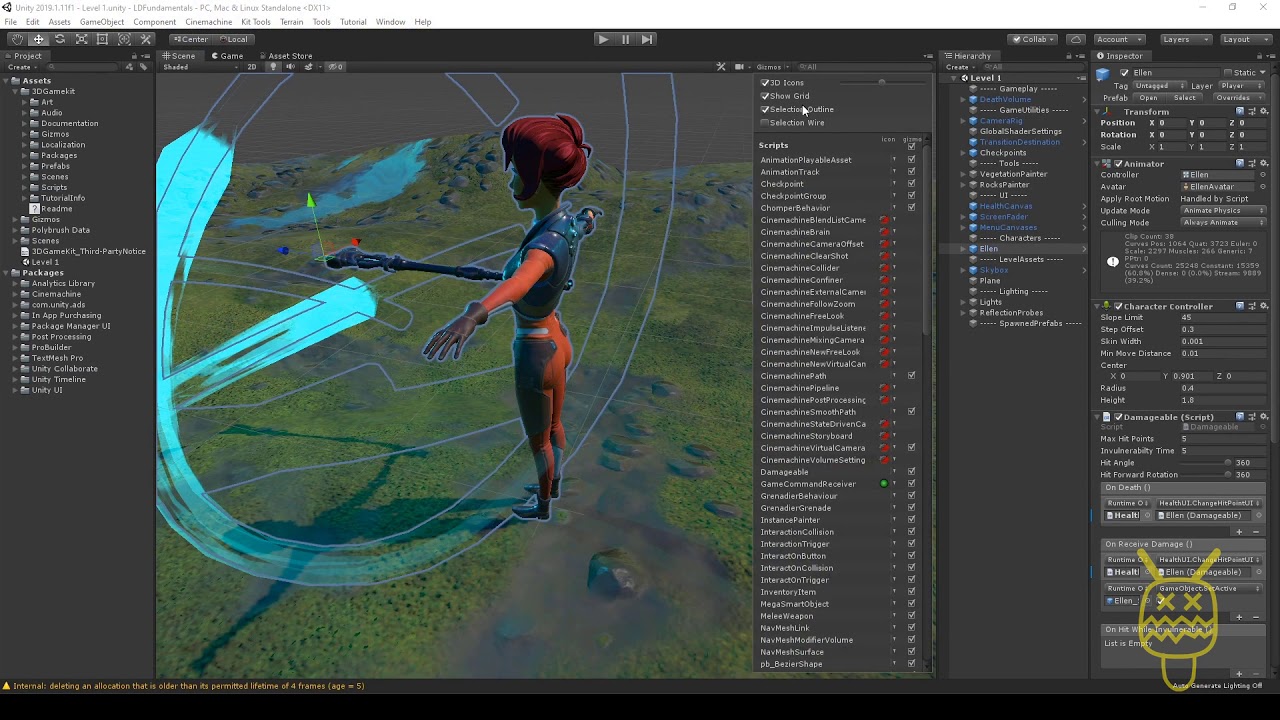Click the Ellen GameObject cube icon
The height and width of the screenshot is (720, 1280).
[1103, 75]
